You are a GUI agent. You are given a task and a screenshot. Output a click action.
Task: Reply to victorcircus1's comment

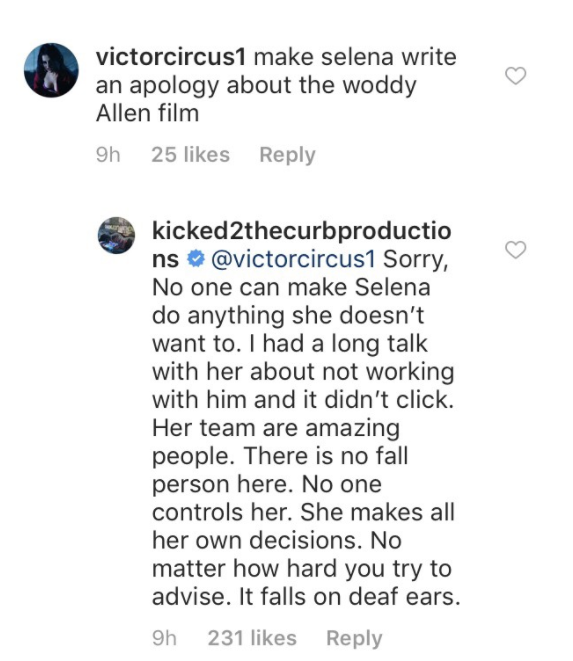[x=287, y=155]
